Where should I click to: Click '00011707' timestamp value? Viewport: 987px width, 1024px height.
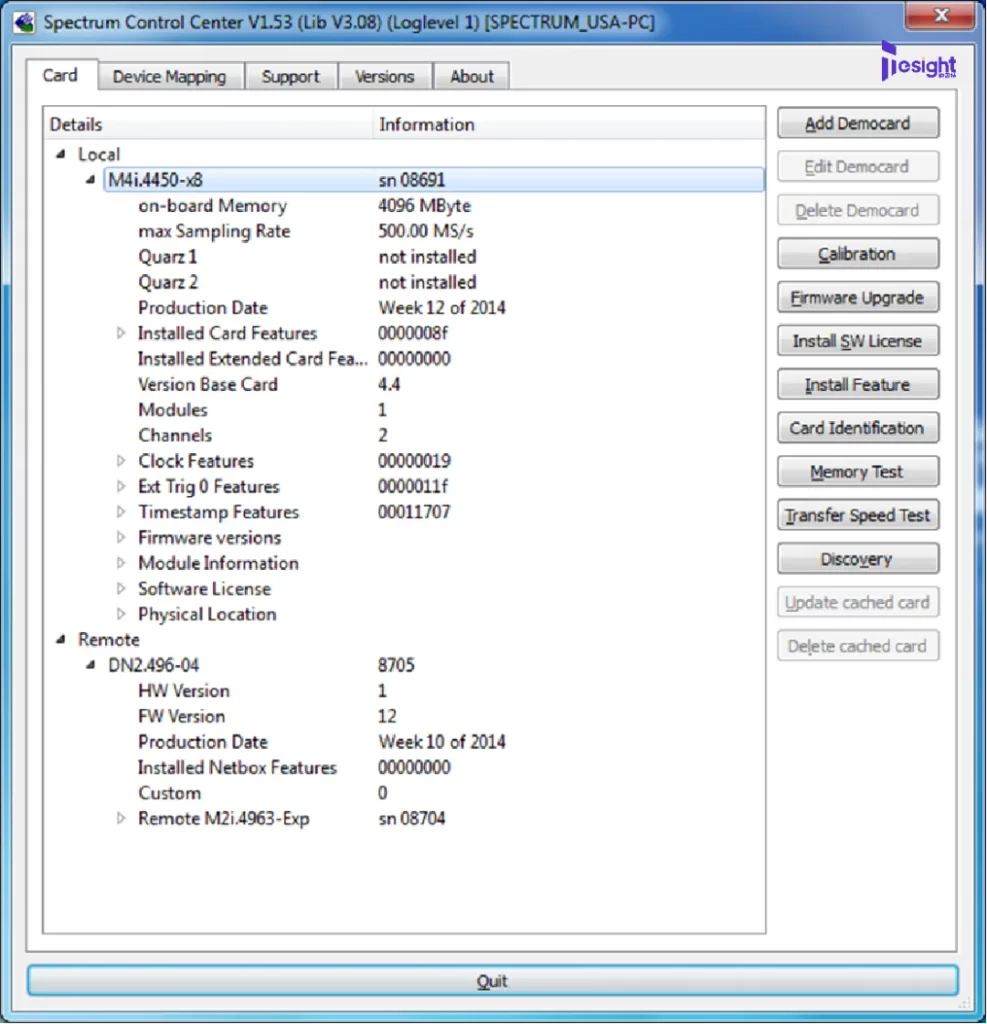tap(414, 512)
